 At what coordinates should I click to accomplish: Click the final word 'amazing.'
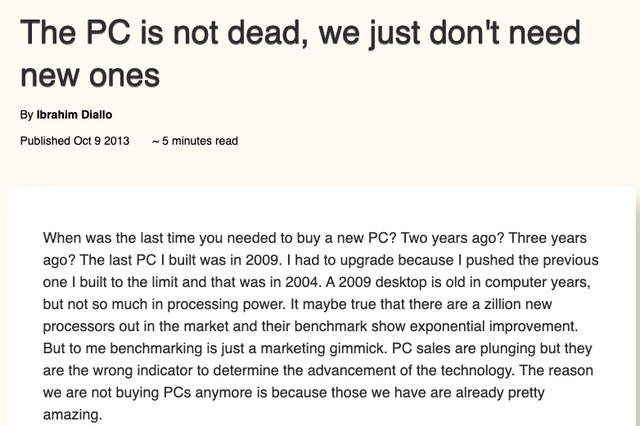point(72,414)
